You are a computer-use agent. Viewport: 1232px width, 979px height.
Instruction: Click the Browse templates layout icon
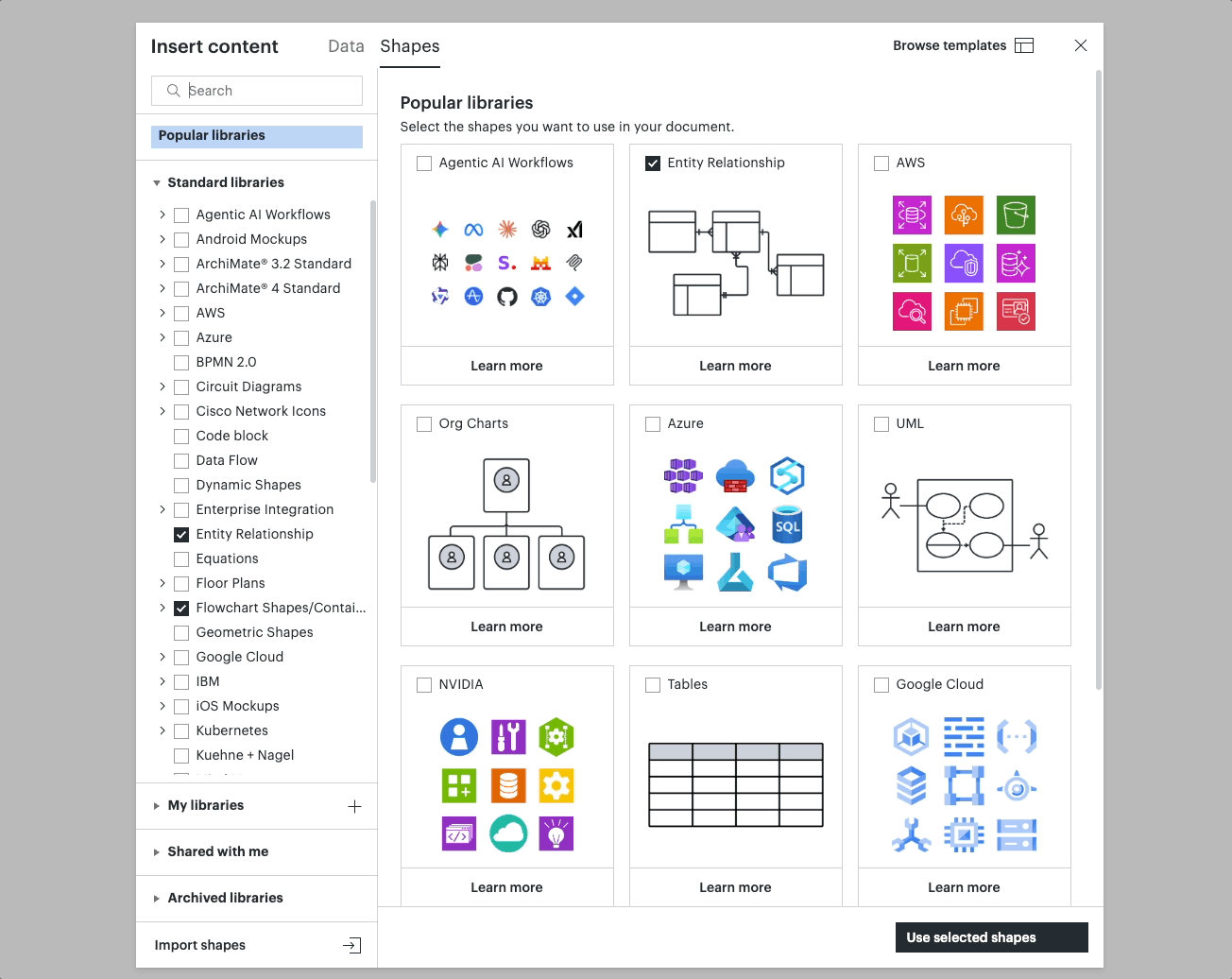1024,45
